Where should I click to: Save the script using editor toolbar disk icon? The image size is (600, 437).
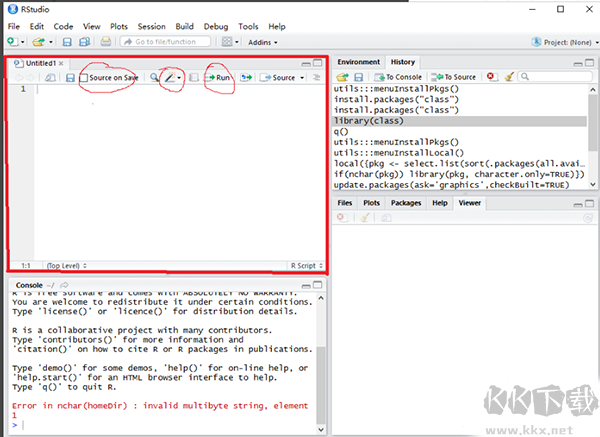click(70, 78)
